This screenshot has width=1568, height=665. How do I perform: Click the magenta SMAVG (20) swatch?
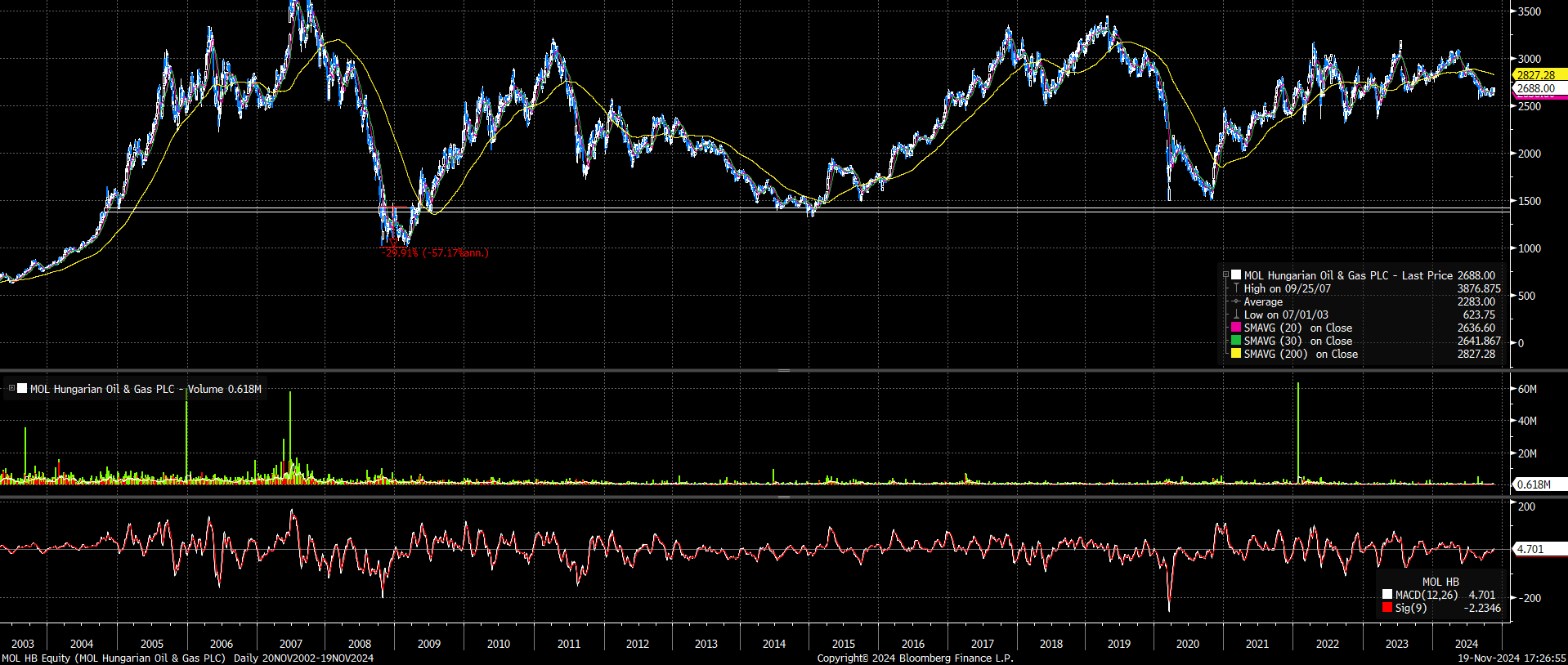tap(1236, 328)
